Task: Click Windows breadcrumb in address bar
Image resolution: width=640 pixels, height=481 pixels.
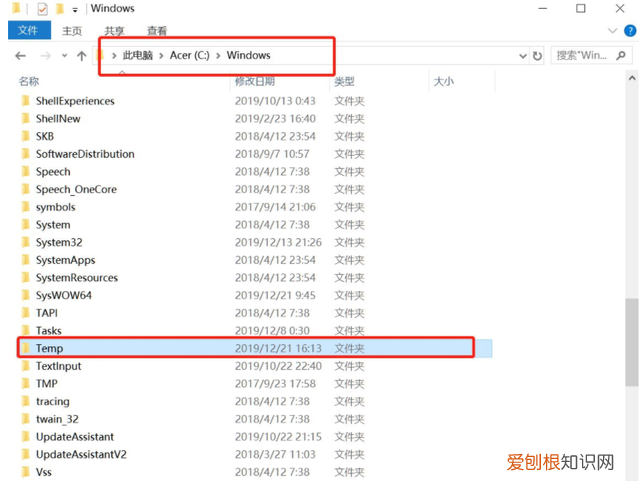Action: tap(249, 55)
